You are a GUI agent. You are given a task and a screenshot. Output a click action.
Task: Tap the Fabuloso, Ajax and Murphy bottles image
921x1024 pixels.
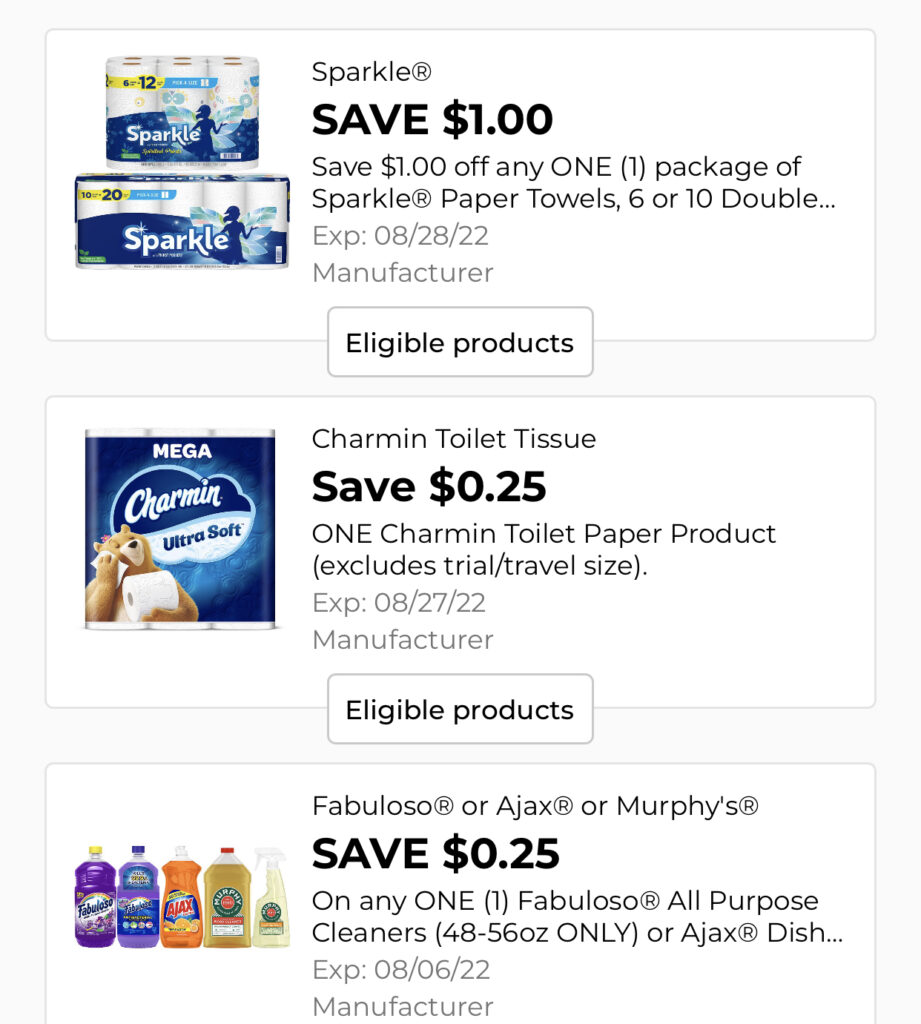coord(182,897)
